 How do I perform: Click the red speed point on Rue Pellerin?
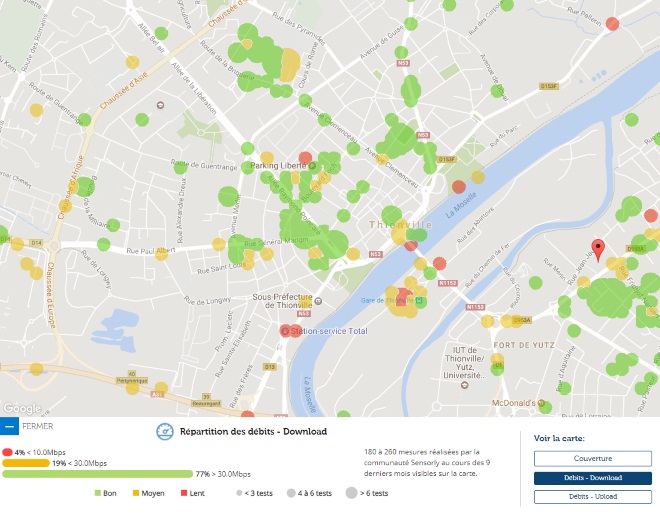(x=612, y=24)
